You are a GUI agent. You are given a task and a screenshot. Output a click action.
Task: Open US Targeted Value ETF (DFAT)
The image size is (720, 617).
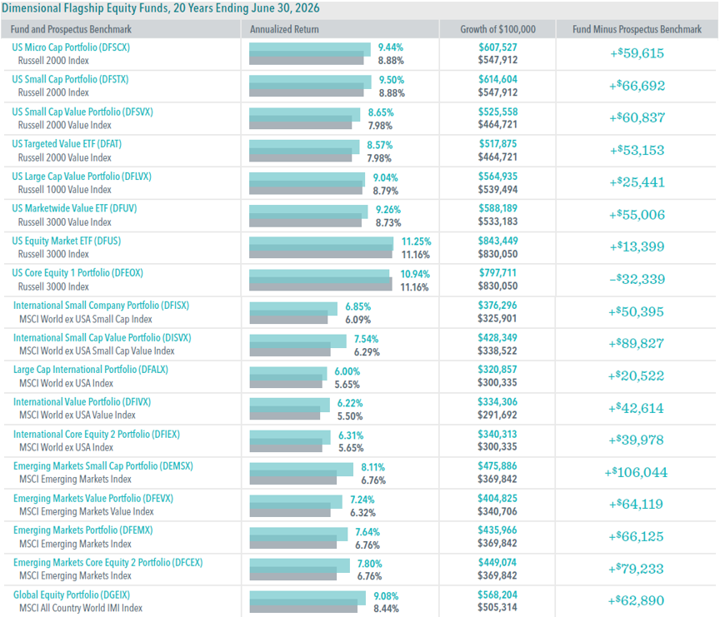(67, 144)
